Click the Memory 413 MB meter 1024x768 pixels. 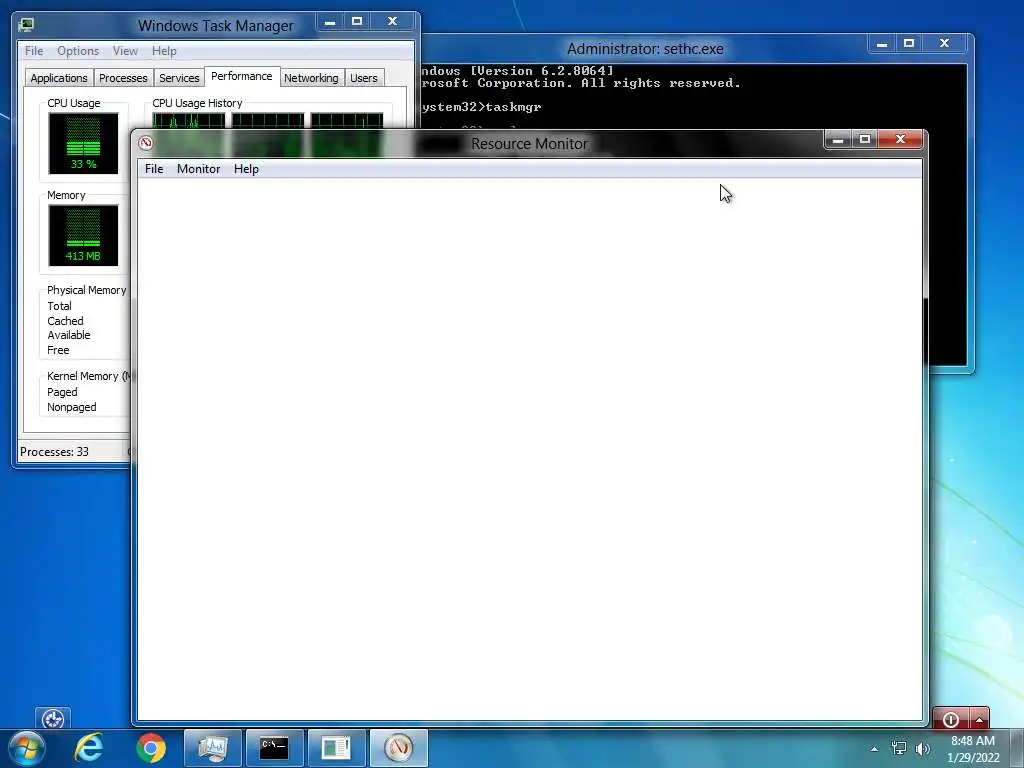coord(84,236)
